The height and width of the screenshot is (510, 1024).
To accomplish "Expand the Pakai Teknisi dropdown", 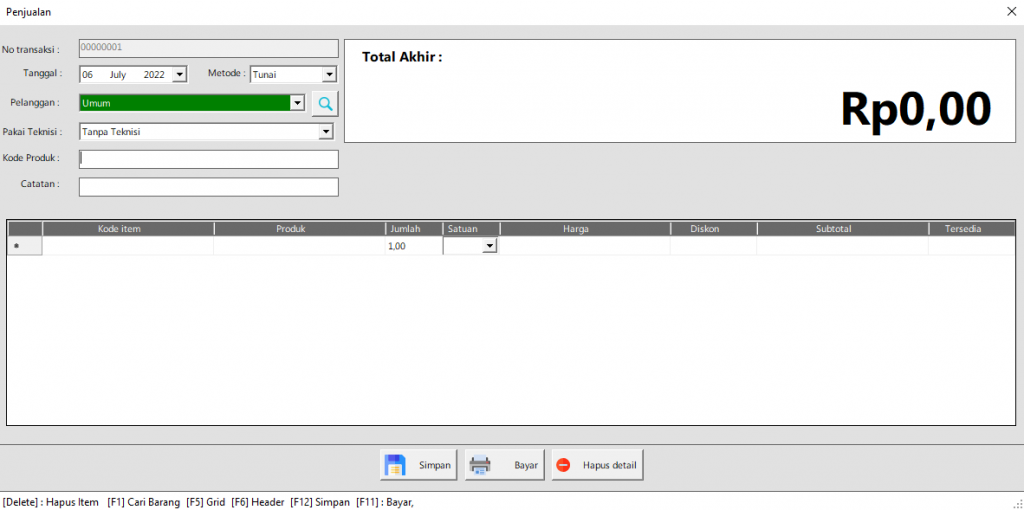I will click(x=325, y=132).
